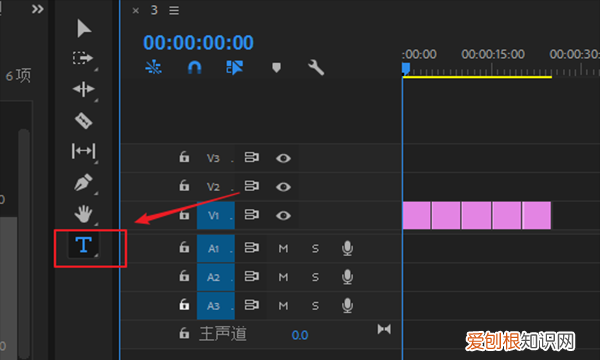The image size is (600, 360).
Task: Toggle sync lock on track A3
Action: tap(252, 305)
